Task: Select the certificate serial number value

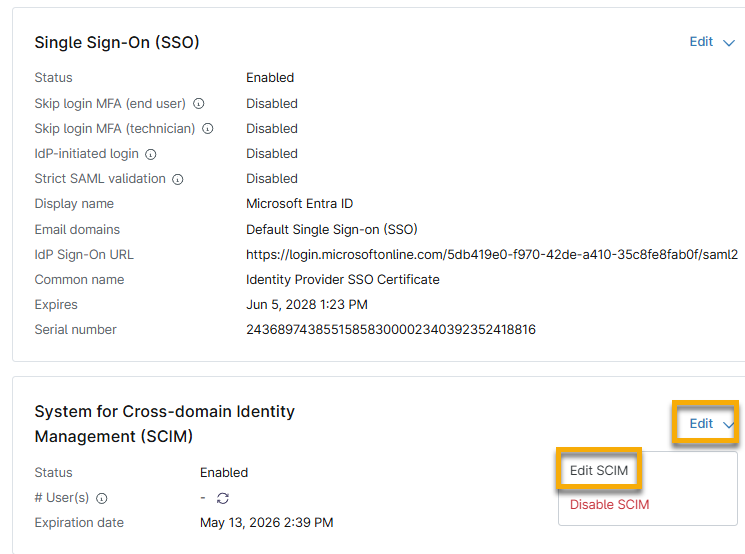Action: [391, 329]
